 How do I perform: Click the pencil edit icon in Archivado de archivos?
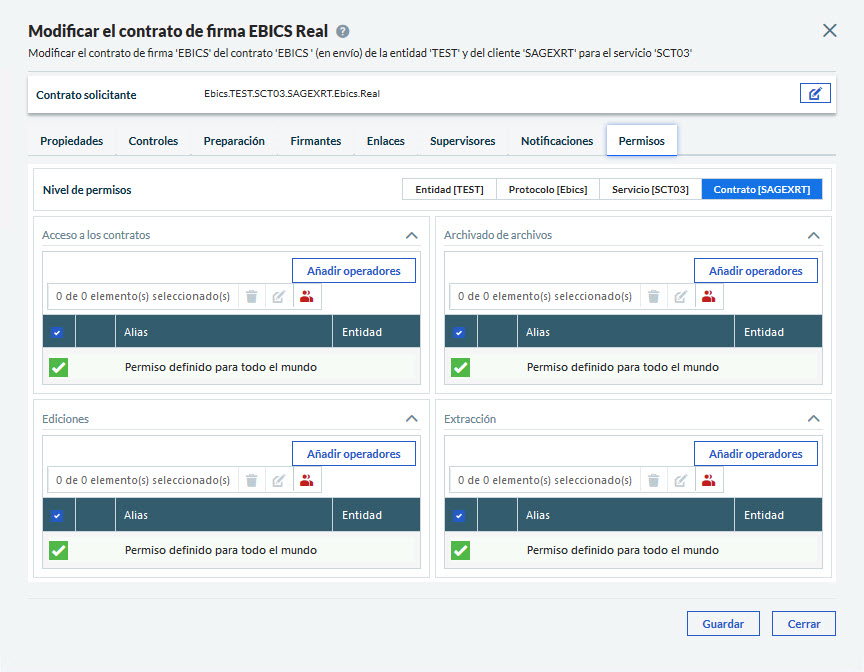click(x=681, y=296)
